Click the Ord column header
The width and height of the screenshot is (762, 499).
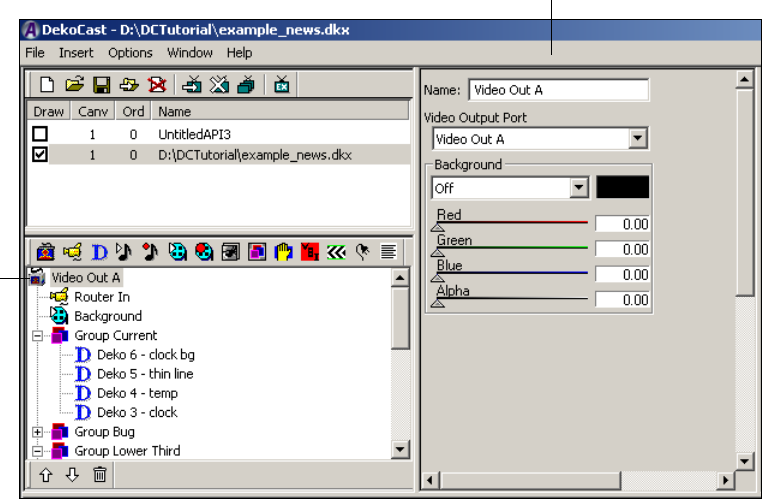(x=133, y=111)
